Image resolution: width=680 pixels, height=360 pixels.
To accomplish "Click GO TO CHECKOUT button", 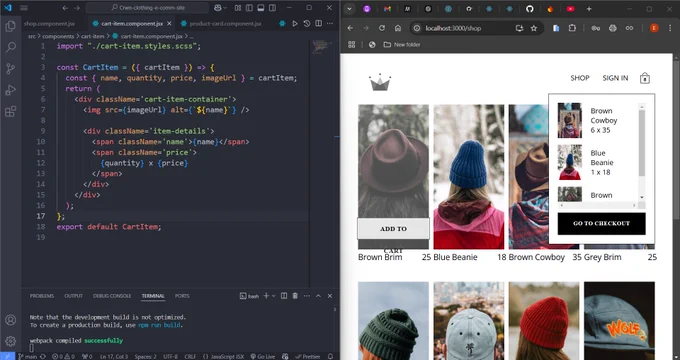I will tap(602, 223).
